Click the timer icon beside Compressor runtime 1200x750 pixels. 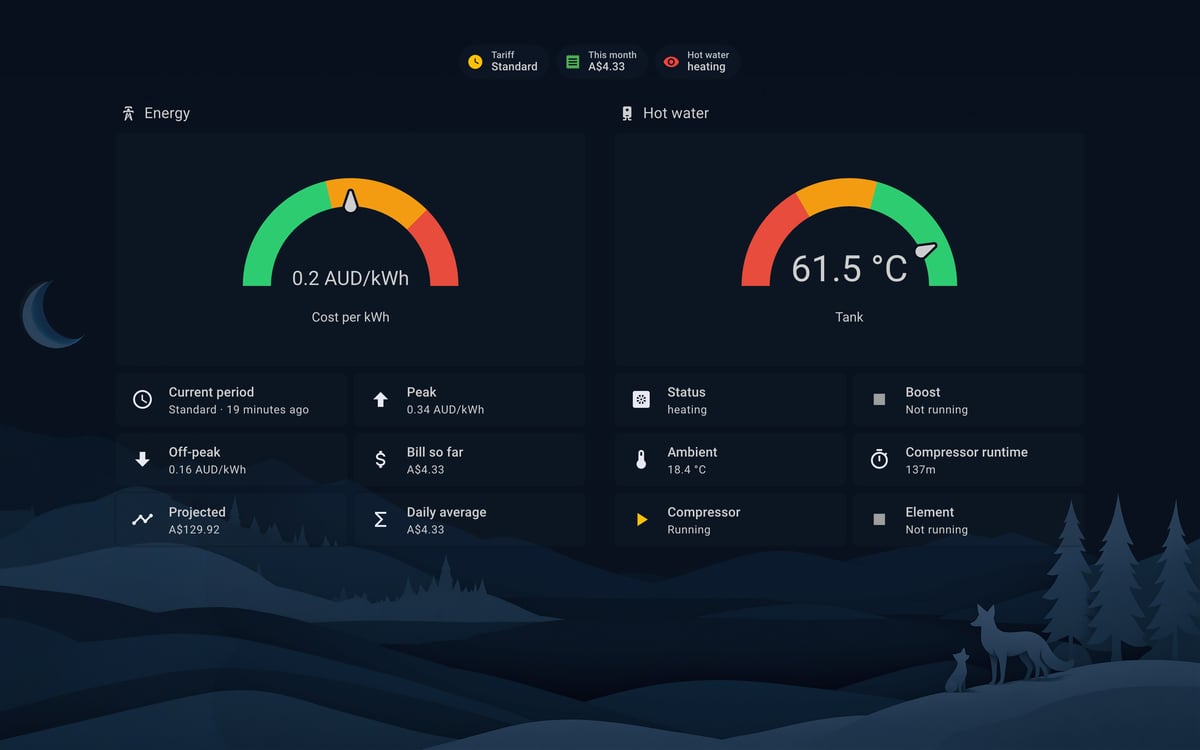click(879, 459)
